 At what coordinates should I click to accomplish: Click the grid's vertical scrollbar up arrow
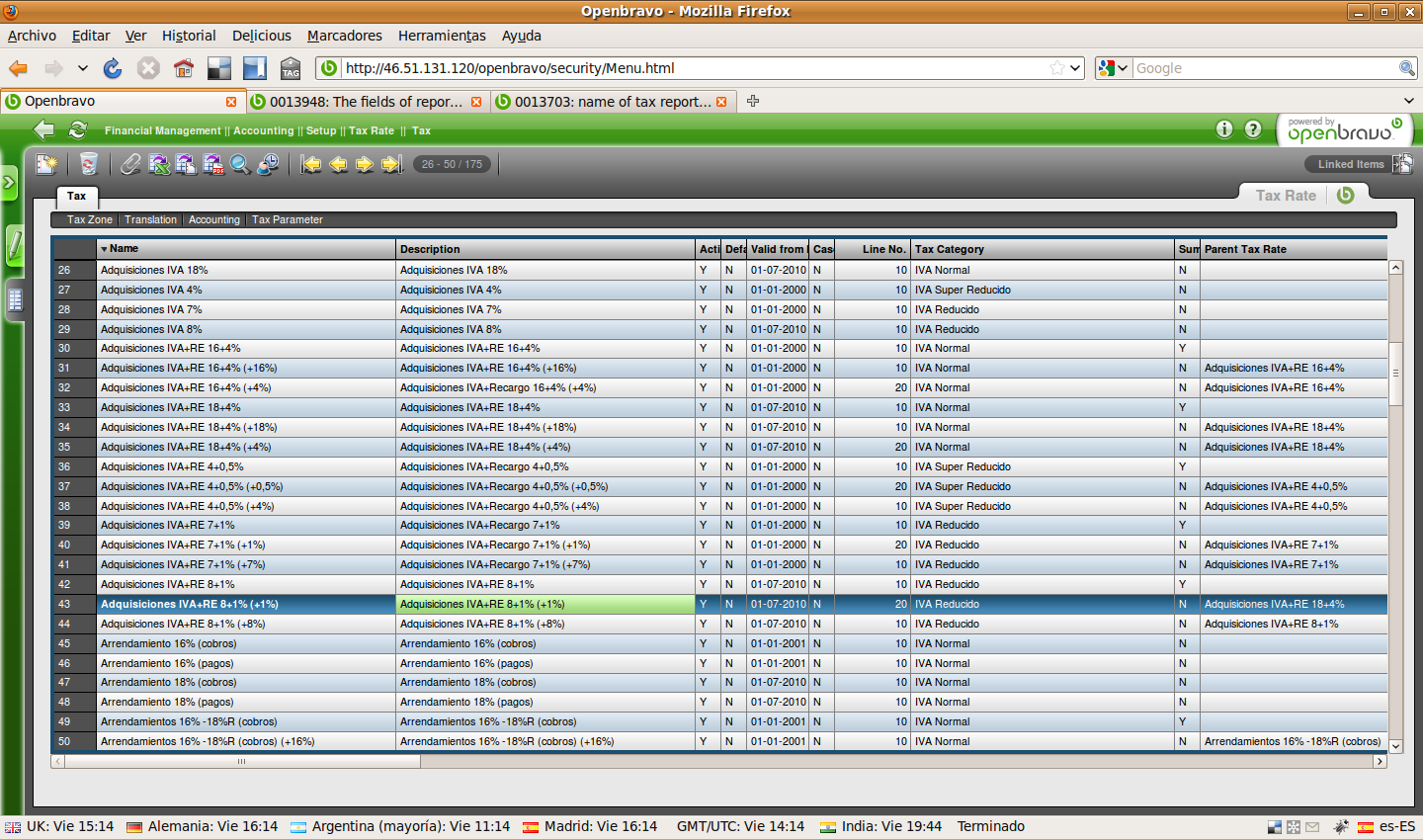tap(1395, 268)
